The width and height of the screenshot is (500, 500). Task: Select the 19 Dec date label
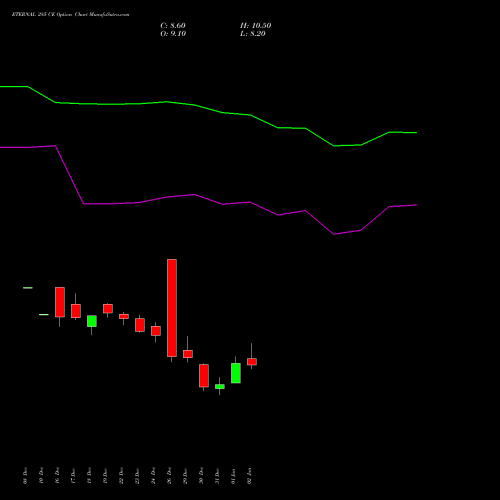click(105, 476)
